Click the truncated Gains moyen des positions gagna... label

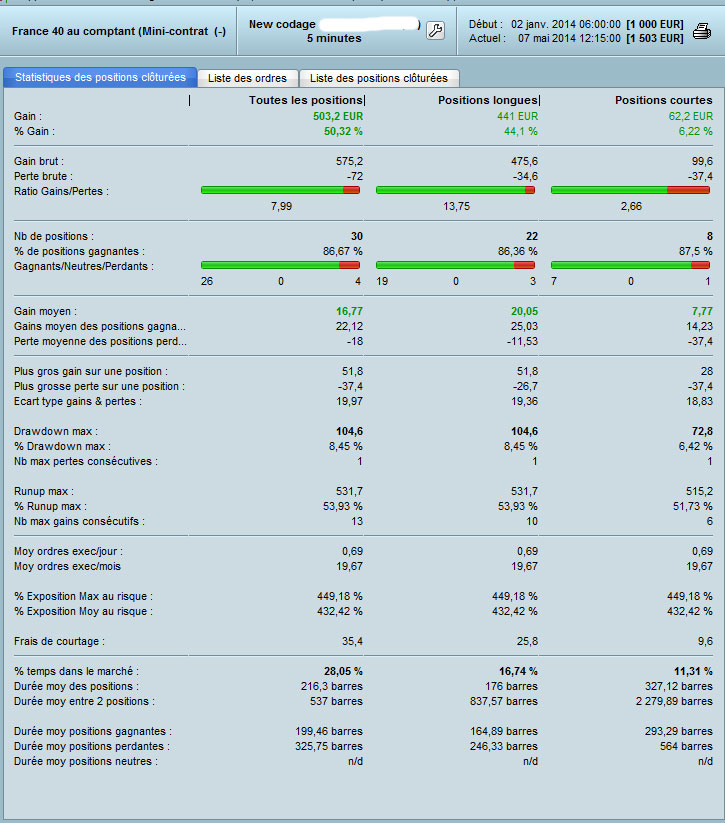100,326
